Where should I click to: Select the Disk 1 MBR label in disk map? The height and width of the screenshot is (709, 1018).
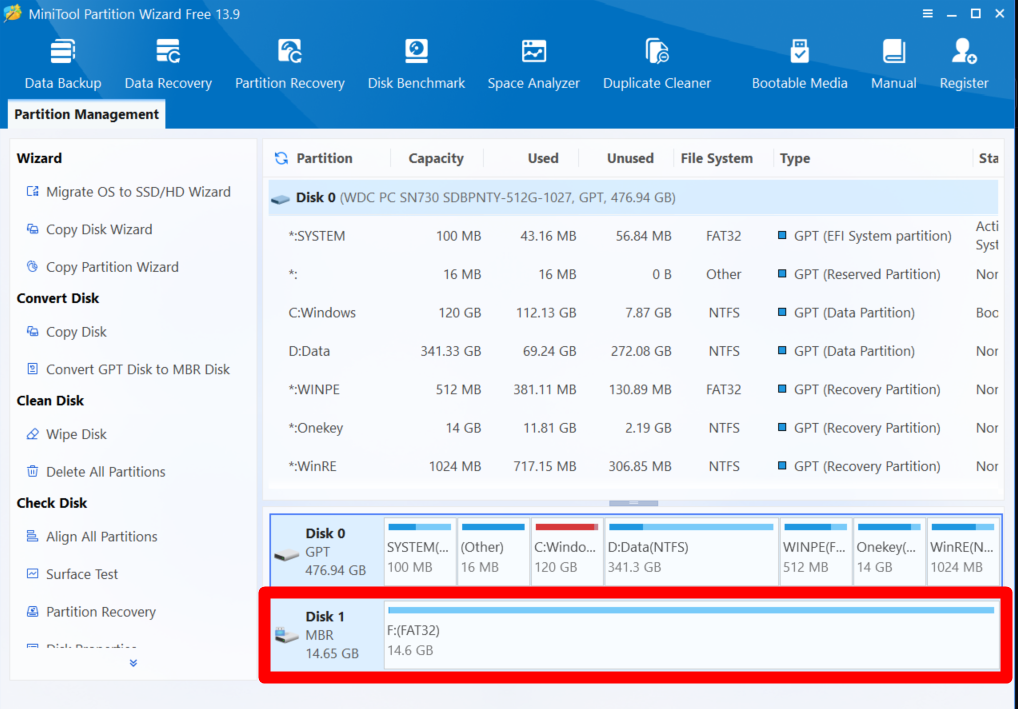pyautogui.click(x=327, y=635)
